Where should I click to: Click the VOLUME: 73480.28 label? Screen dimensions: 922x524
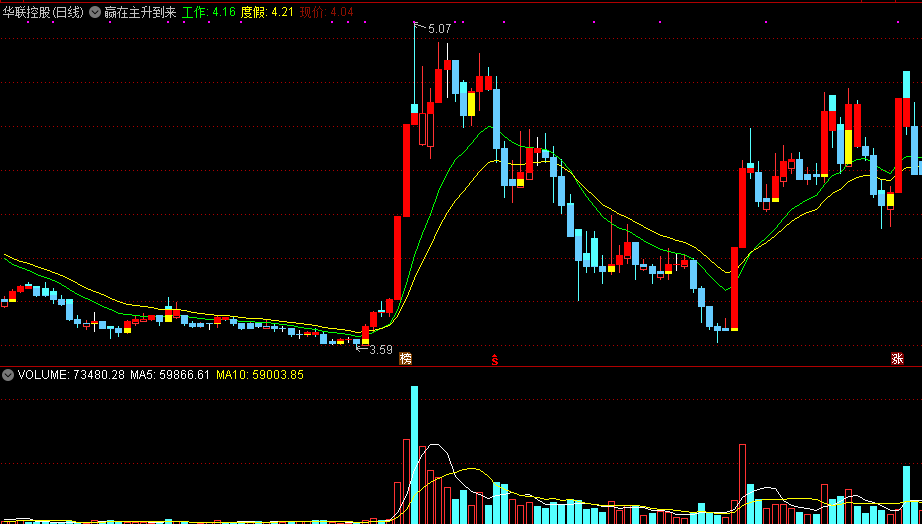click(x=71, y=375)
